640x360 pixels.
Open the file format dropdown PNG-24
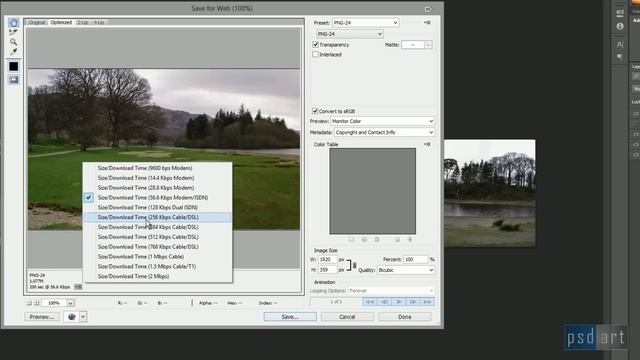350,34
